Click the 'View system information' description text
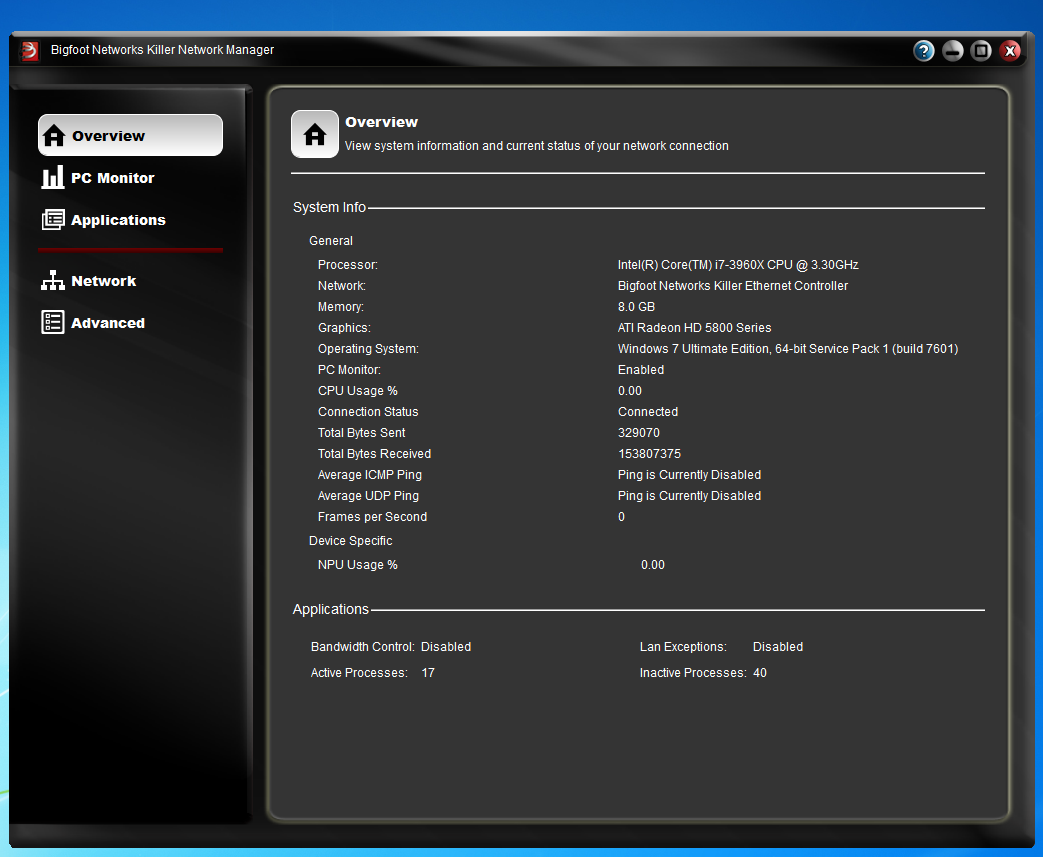 click(536, 146)
